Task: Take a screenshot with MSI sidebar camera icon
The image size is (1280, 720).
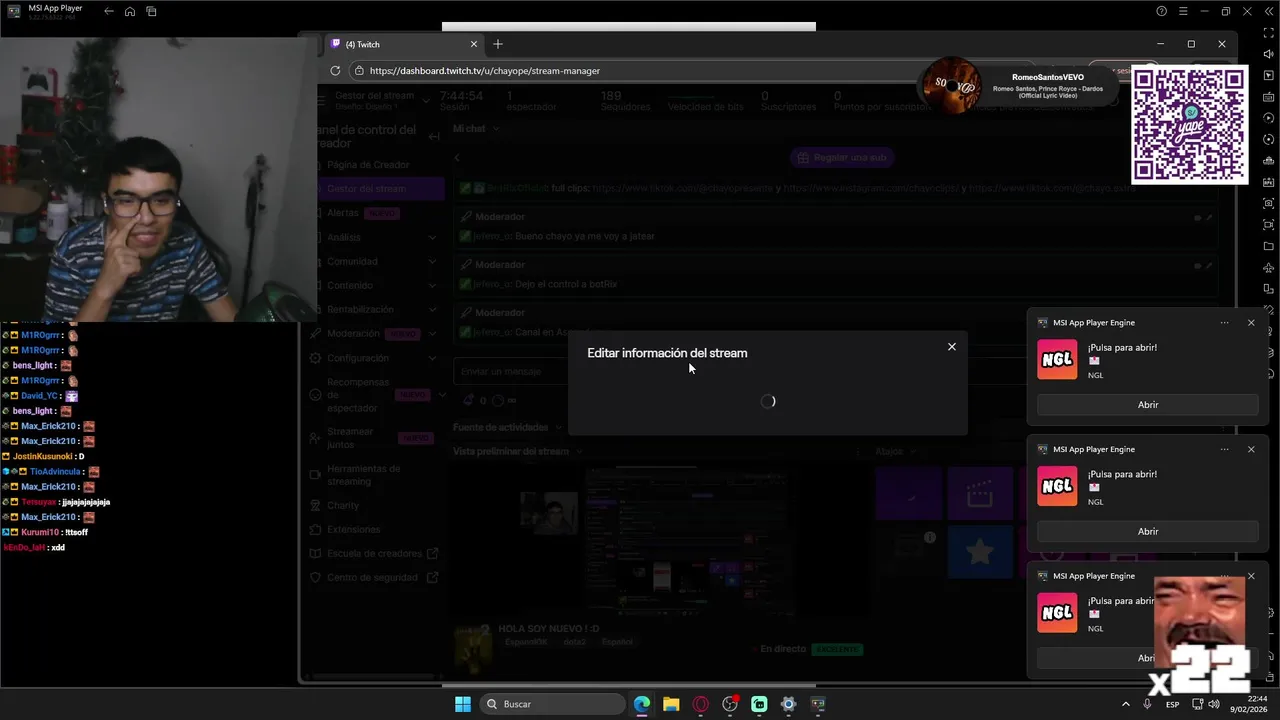Action: point(1269,204)
